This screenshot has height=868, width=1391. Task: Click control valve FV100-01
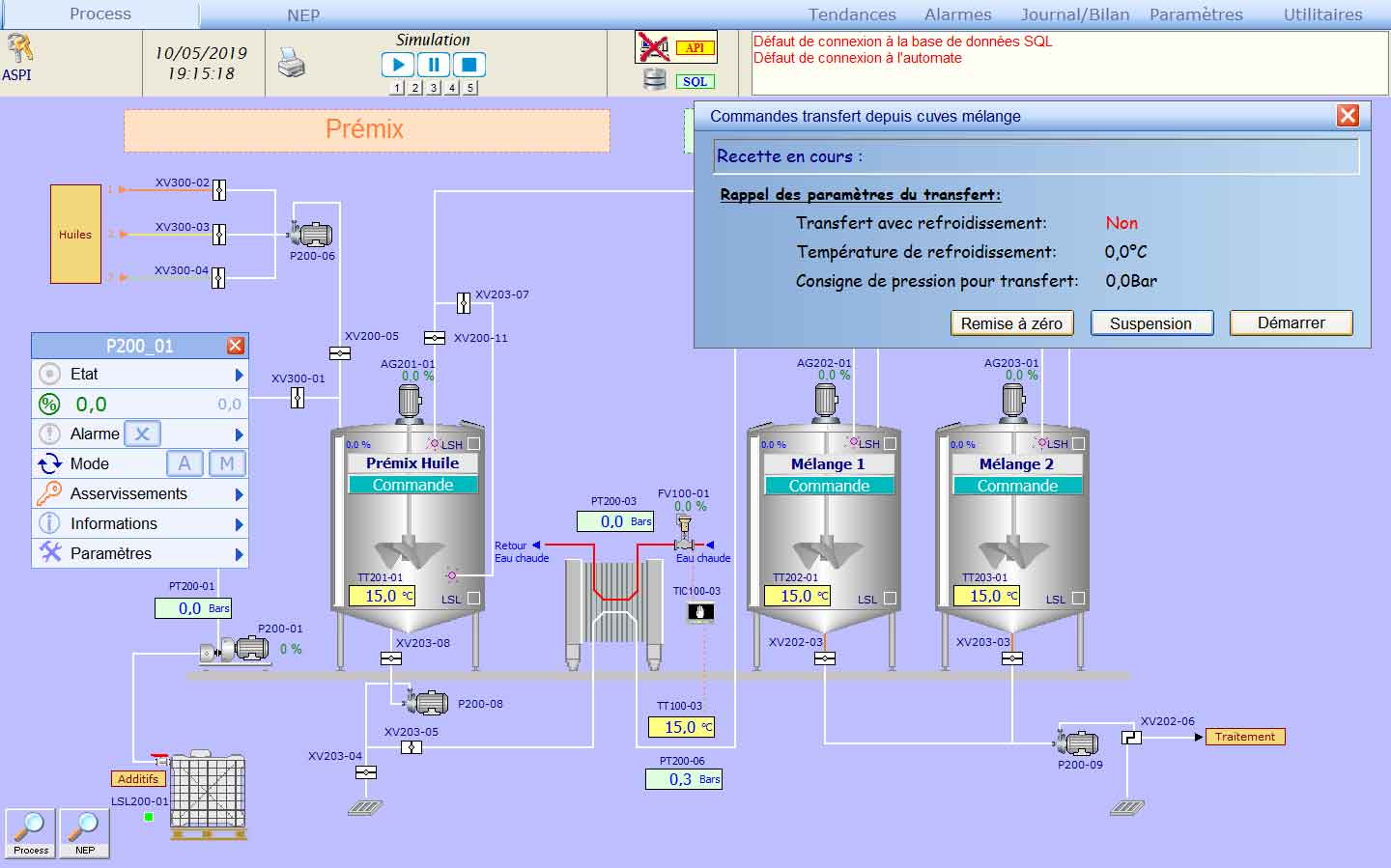click(x=684, y=534)
